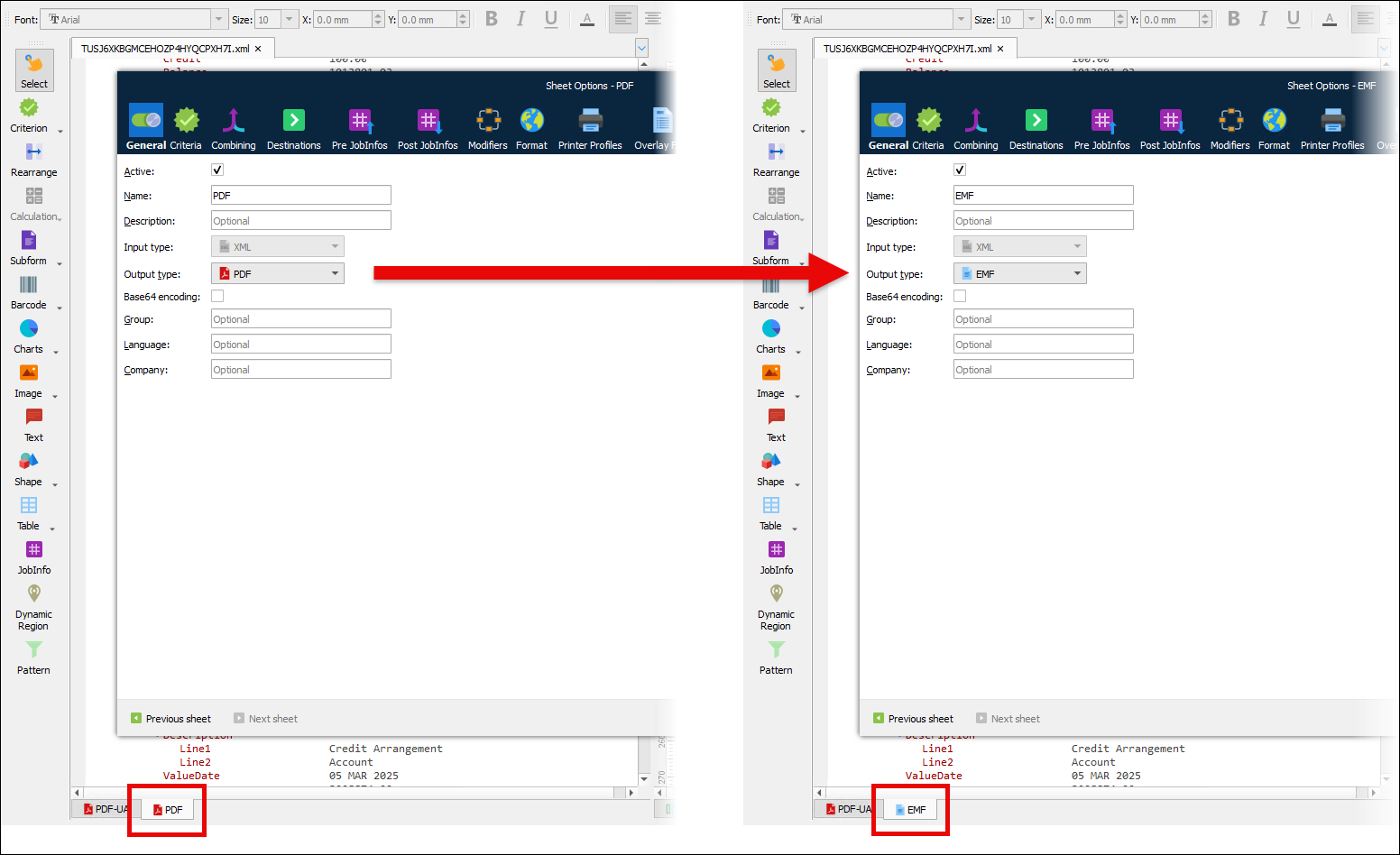
Task: Select Charts tool in left window sidebar
Action: (29, 336)
